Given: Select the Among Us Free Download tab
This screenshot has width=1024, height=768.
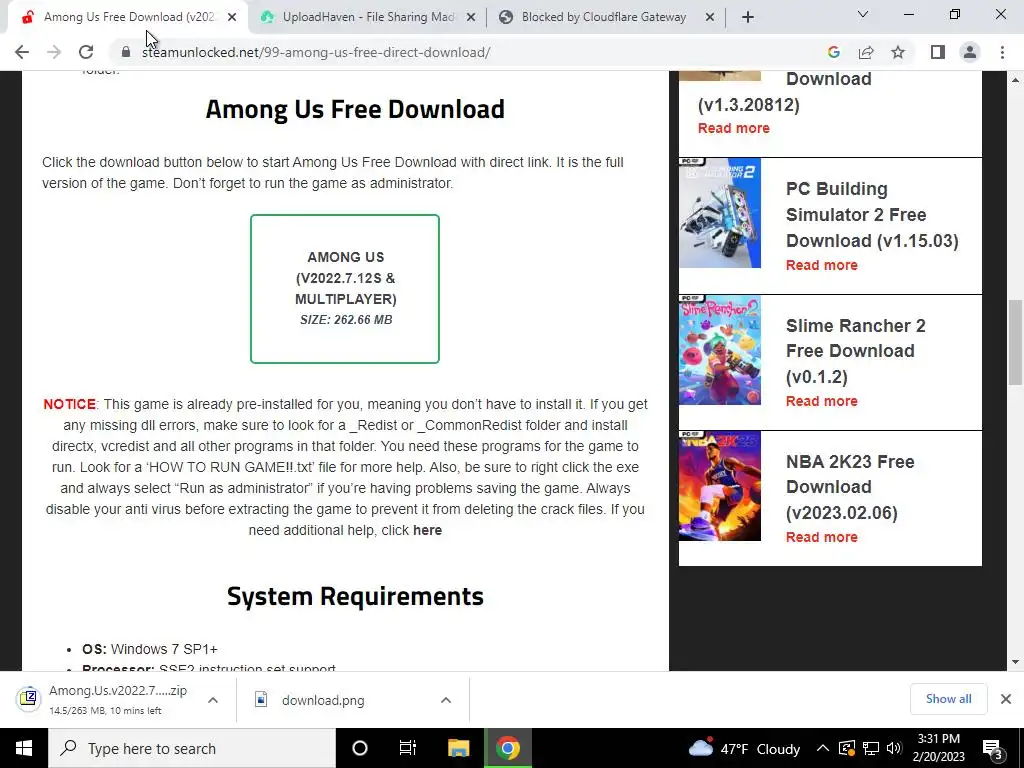Looking at the screenshot, I should tap(129, 18).
